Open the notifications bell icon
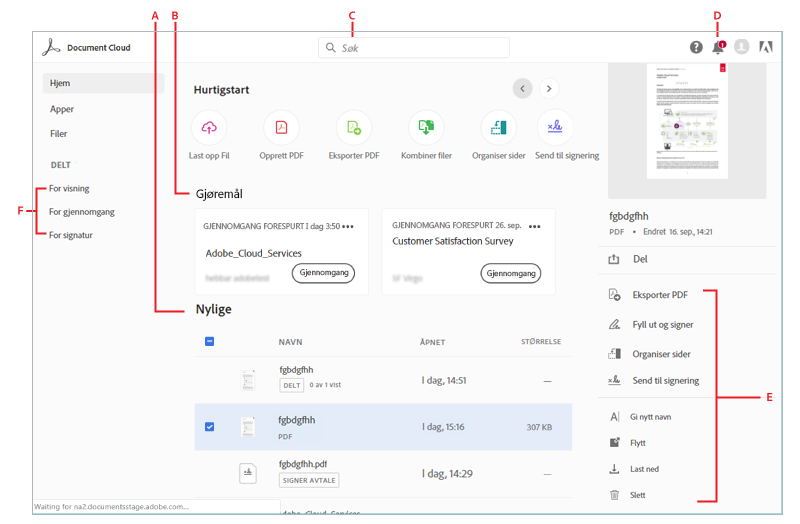Screen dimensions: 800x524 click(x=718, y=47)
